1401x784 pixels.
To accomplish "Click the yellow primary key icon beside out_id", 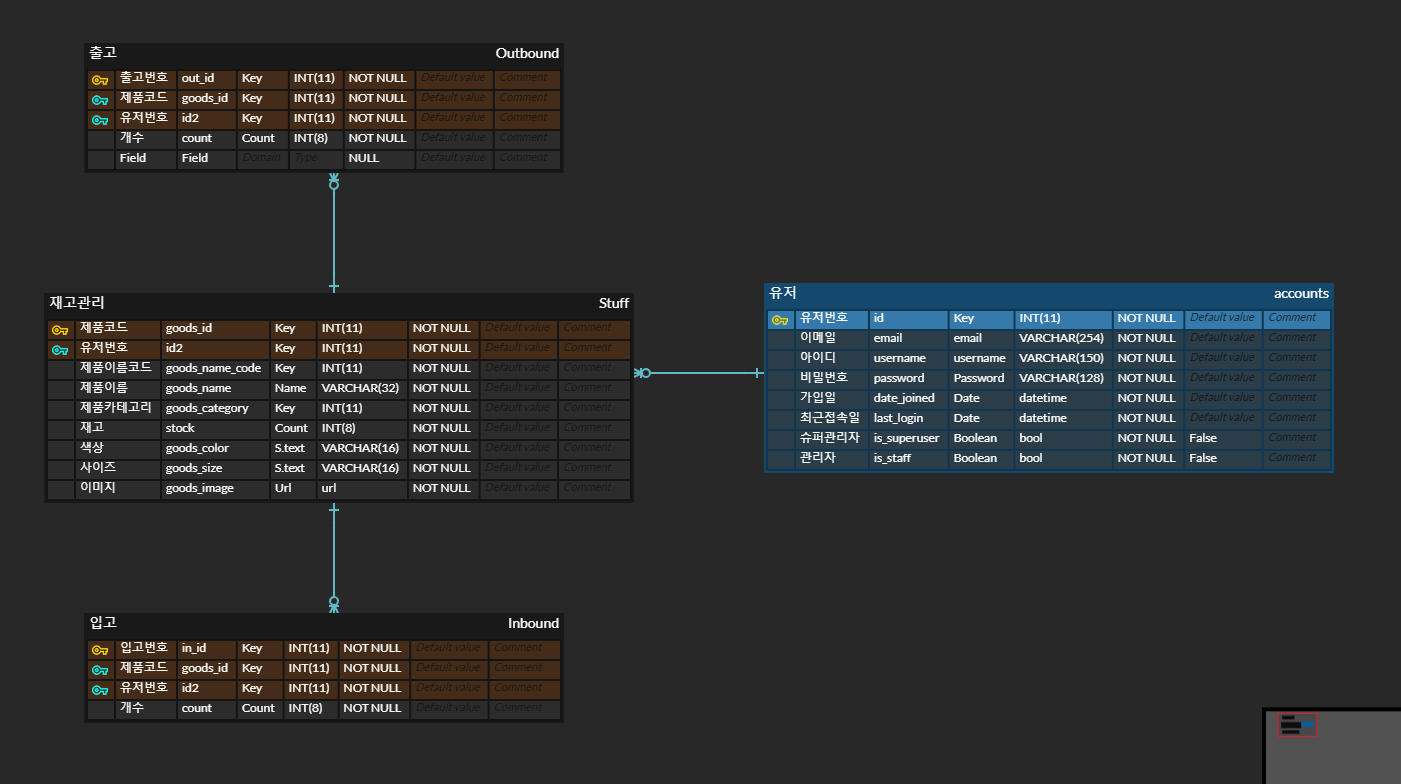I will (x=100, y=79).
